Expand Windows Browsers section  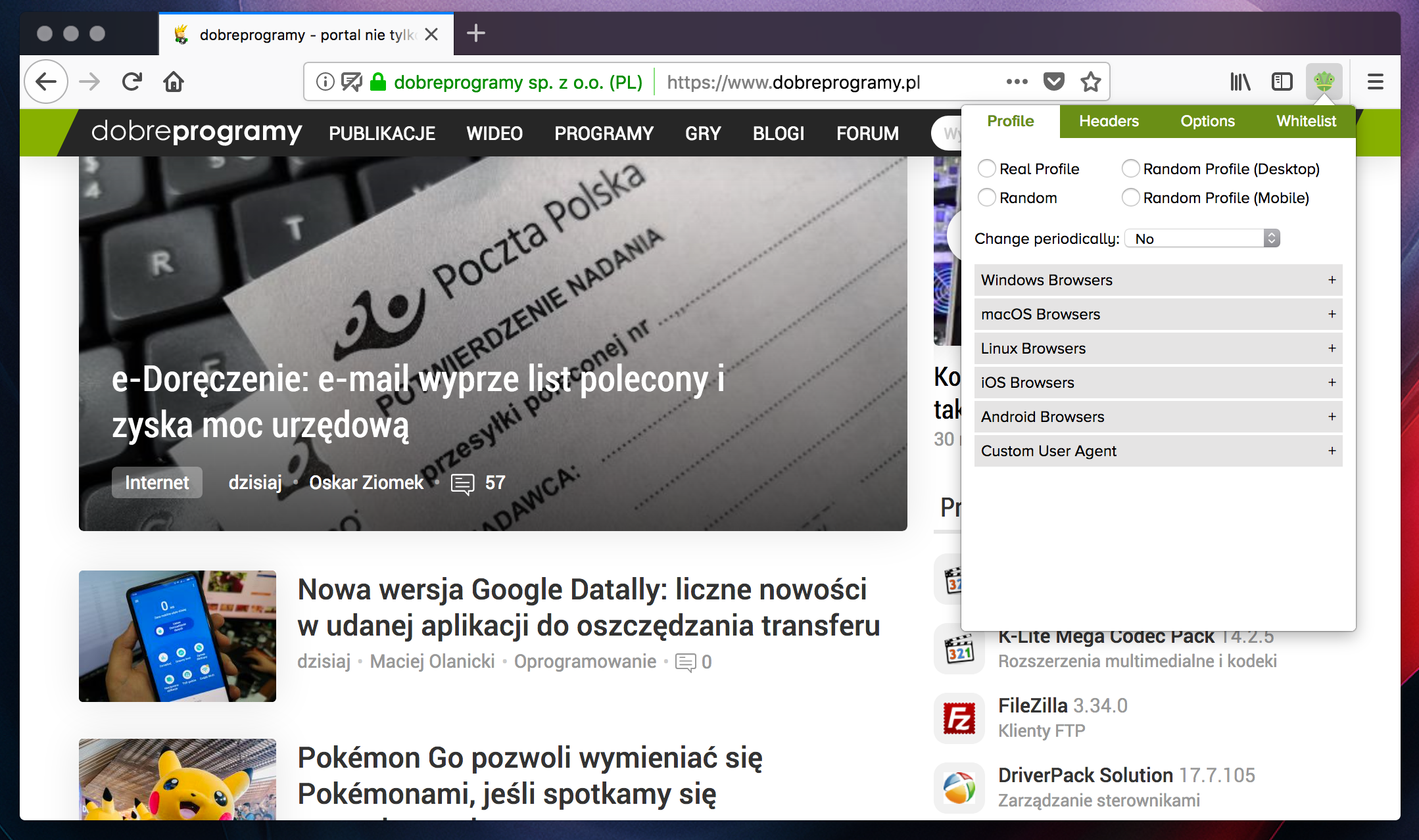click(x=1158, y=280)
